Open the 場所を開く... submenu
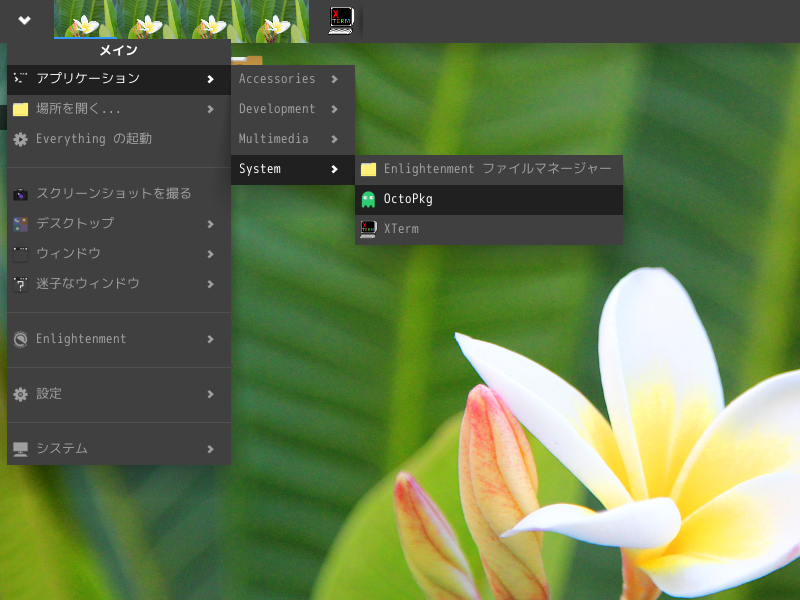This screenshot has width=800, height=600. click(x=119, y=109)
